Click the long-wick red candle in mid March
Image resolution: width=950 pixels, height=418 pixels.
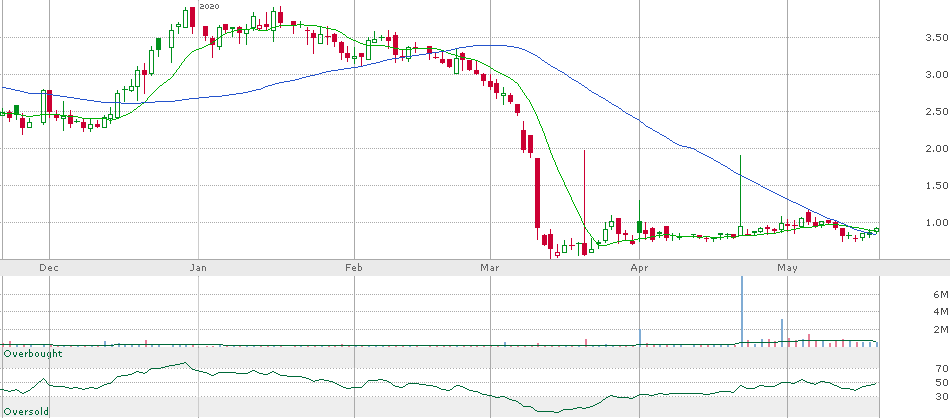coord(584,203)
